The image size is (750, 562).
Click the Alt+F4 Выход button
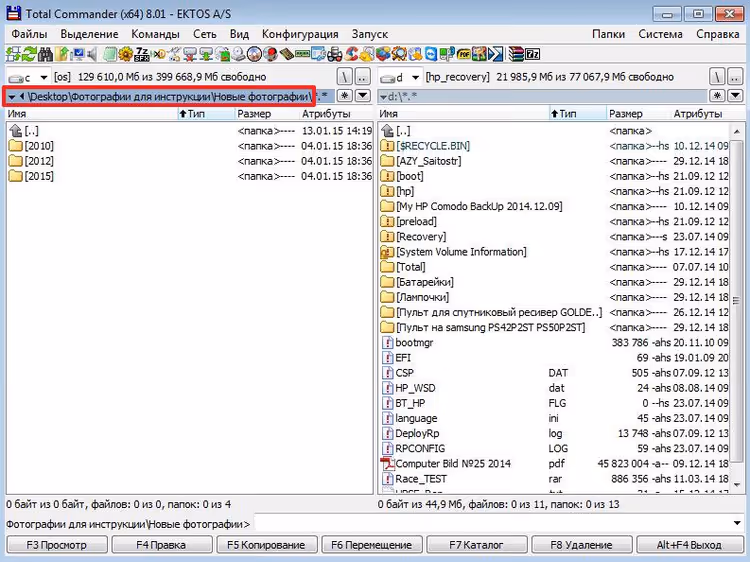(x=689, y=545)
